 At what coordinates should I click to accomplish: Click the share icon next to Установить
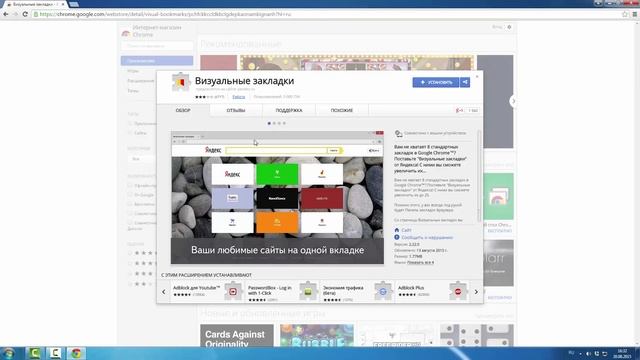pyautogui.click(x=464, y=82)
